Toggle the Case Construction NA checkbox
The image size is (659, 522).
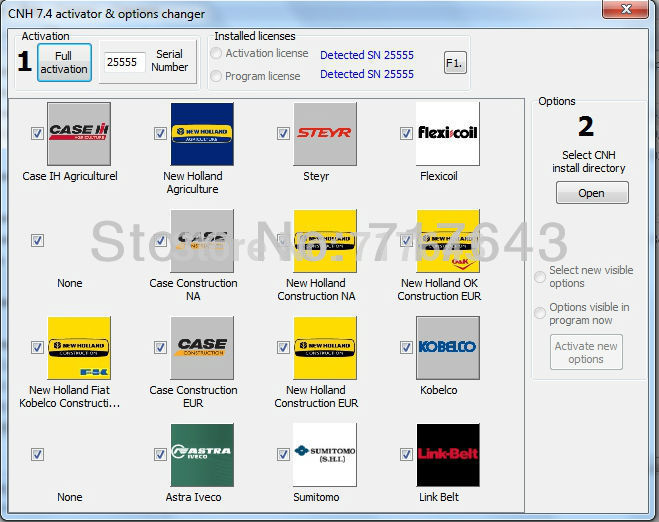tap(160, 240)
